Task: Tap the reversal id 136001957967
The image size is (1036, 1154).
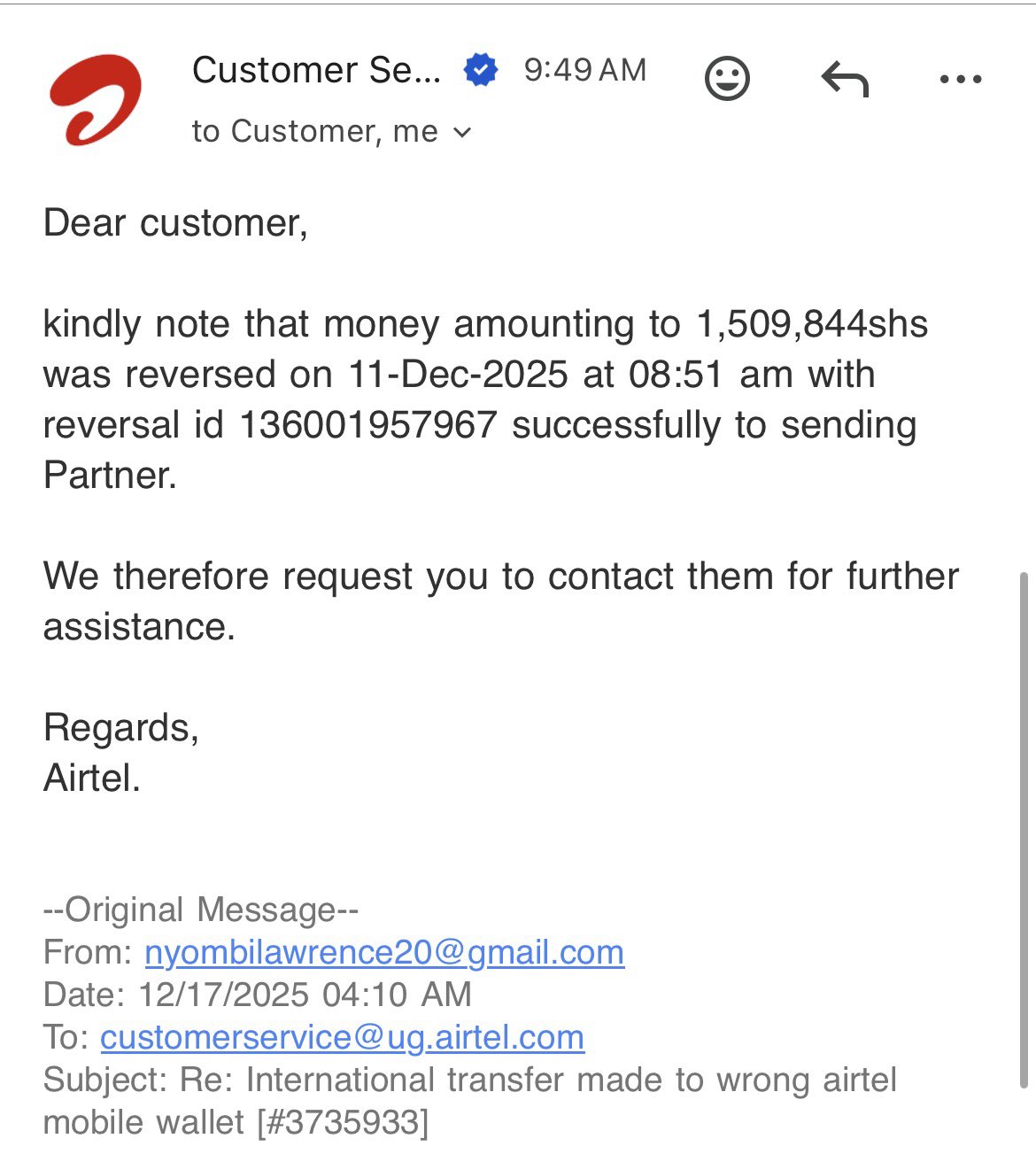Action: pyautogui.click(x=367, y=425)
